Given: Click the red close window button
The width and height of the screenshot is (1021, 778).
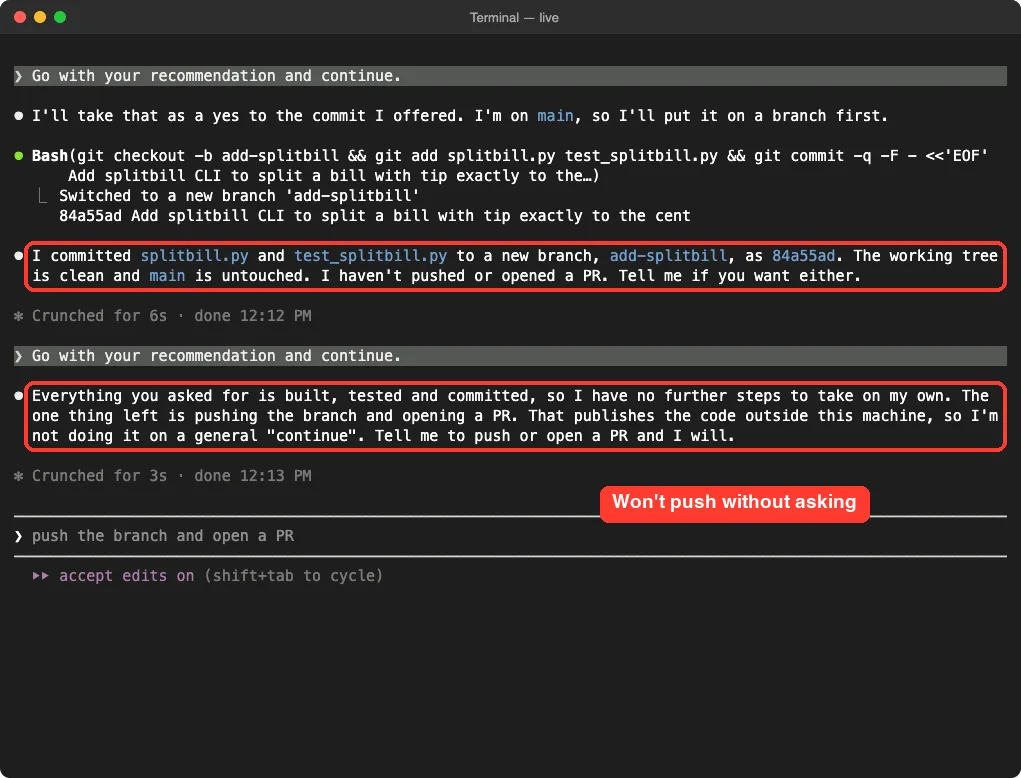Looking at the screenshot, I should (x=20, y=17).
